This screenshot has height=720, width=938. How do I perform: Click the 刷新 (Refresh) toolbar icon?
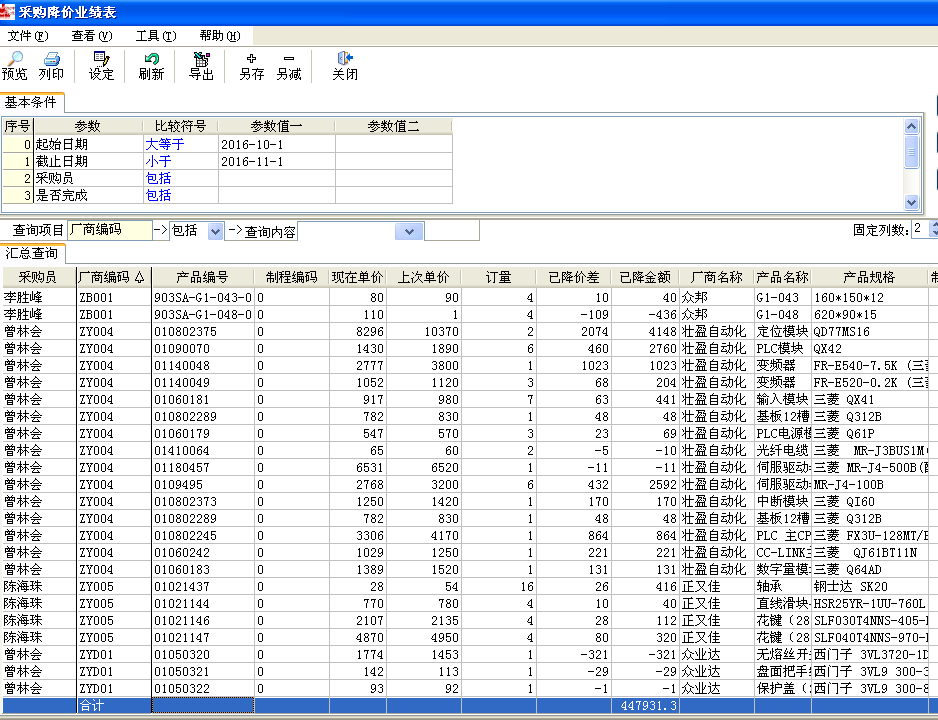pos(151,66)
